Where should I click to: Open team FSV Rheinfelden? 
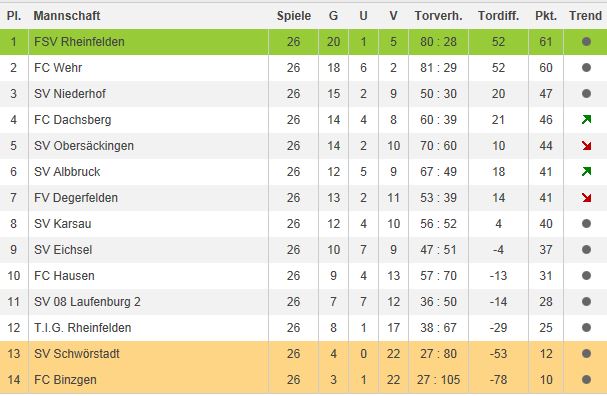[x=79, y=41]
